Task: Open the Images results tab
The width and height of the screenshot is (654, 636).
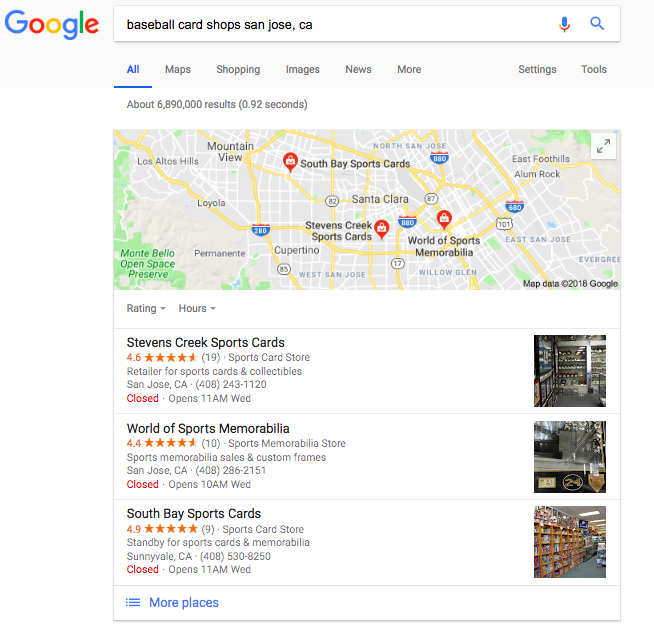Action: pyautogui.click(x=302, y=69)
